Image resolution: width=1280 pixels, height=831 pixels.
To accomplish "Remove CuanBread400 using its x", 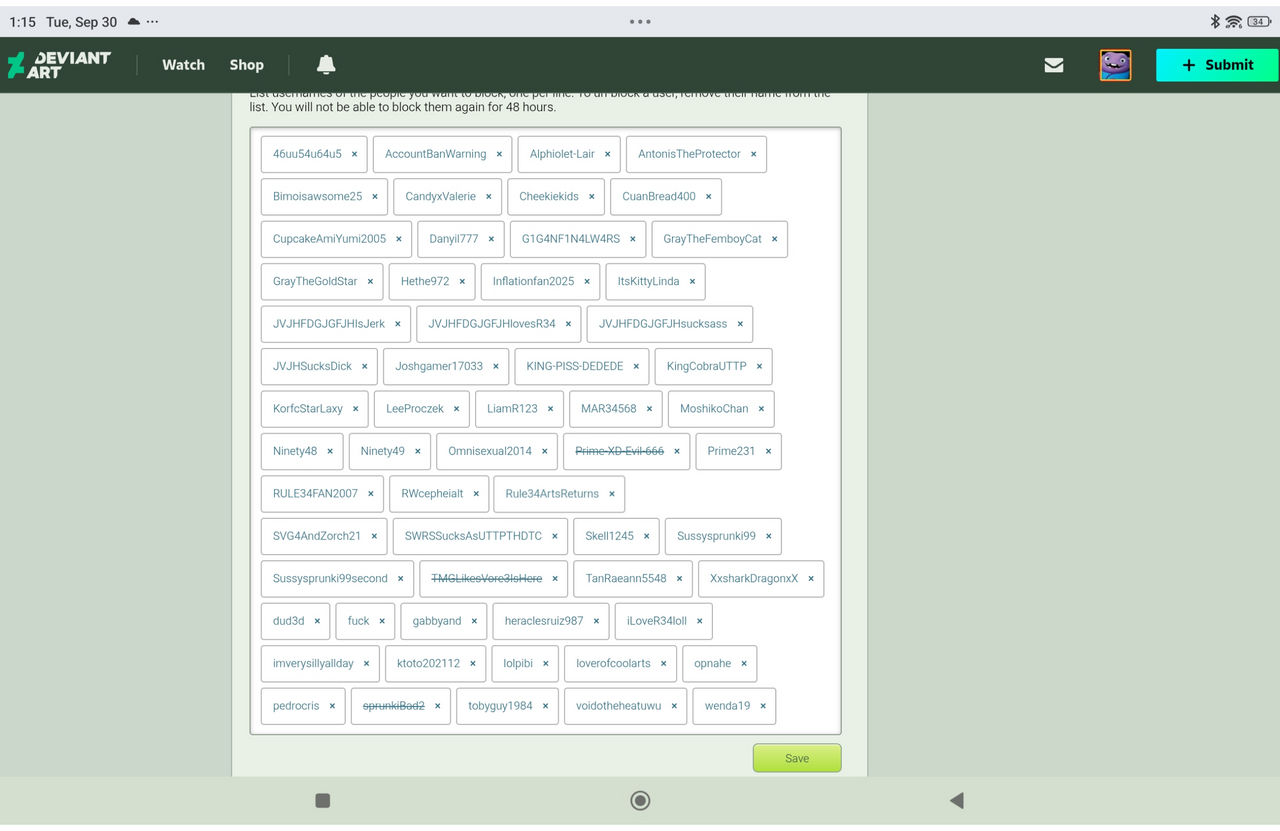I will point(708,197).
